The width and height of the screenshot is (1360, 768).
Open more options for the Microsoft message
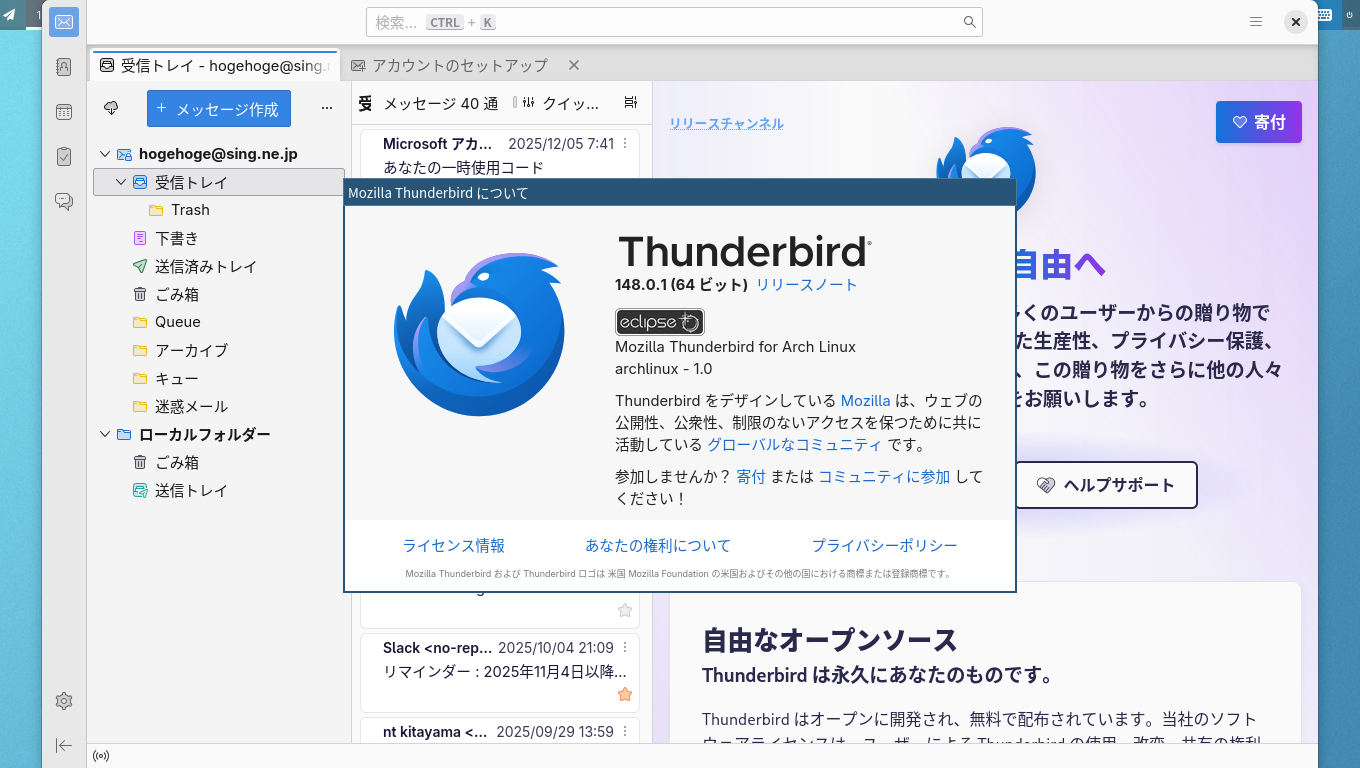pos(626,144)
